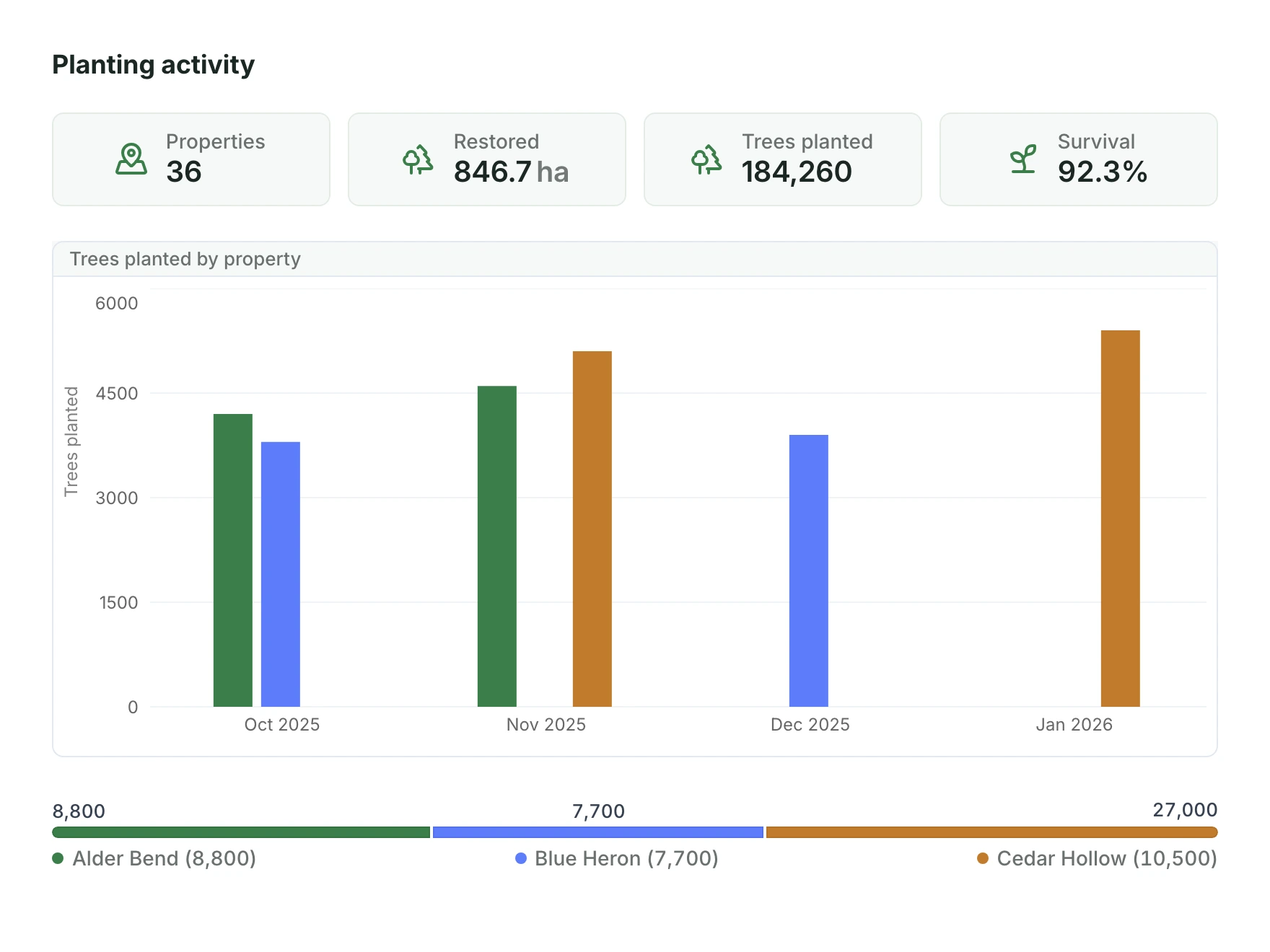Click the 'Trees planted by property' chart title
The image size is (1270, 952).
click(x=185, y=259)
